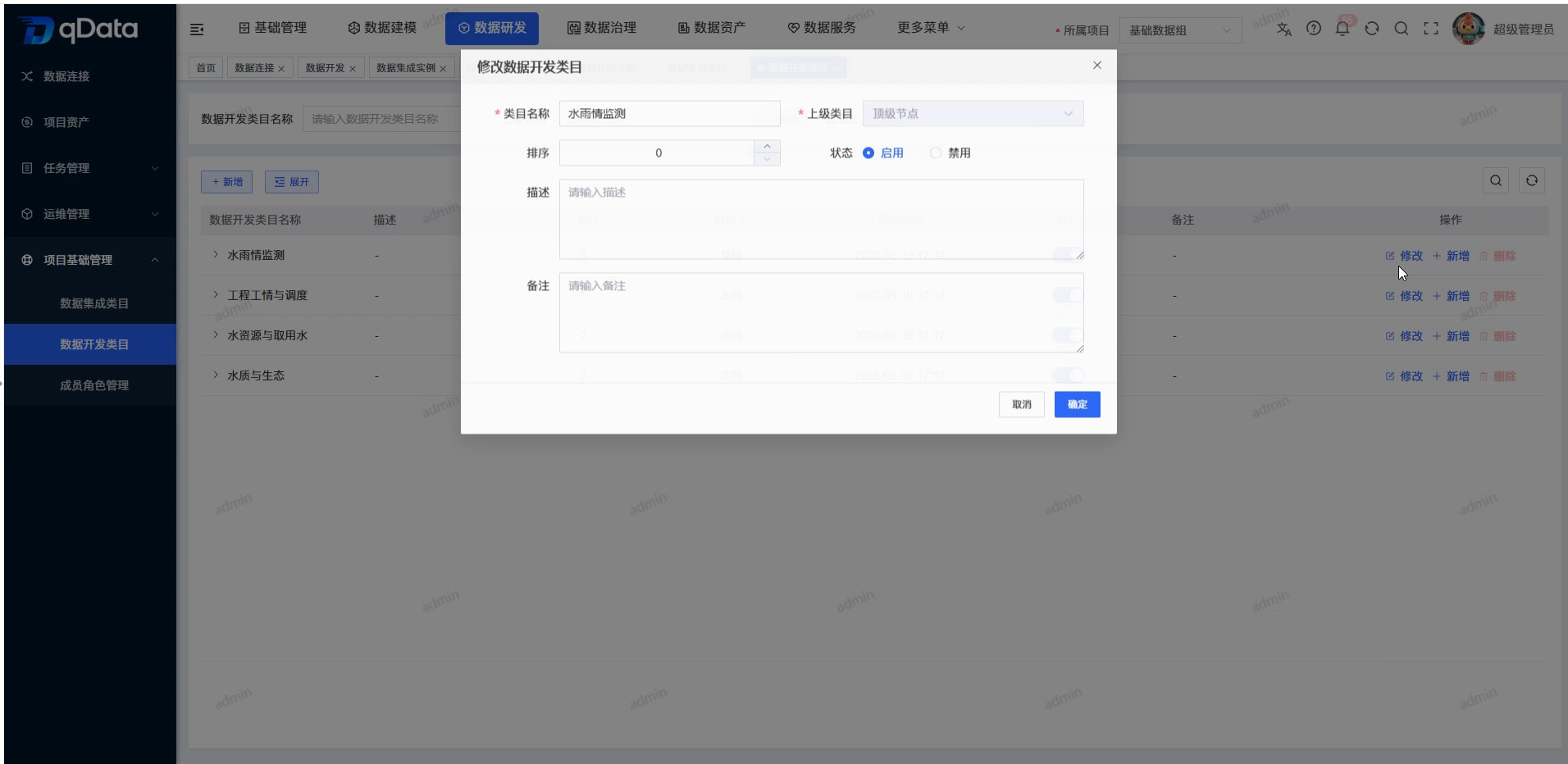Expand 运维管理 in the sidebar

90,214
